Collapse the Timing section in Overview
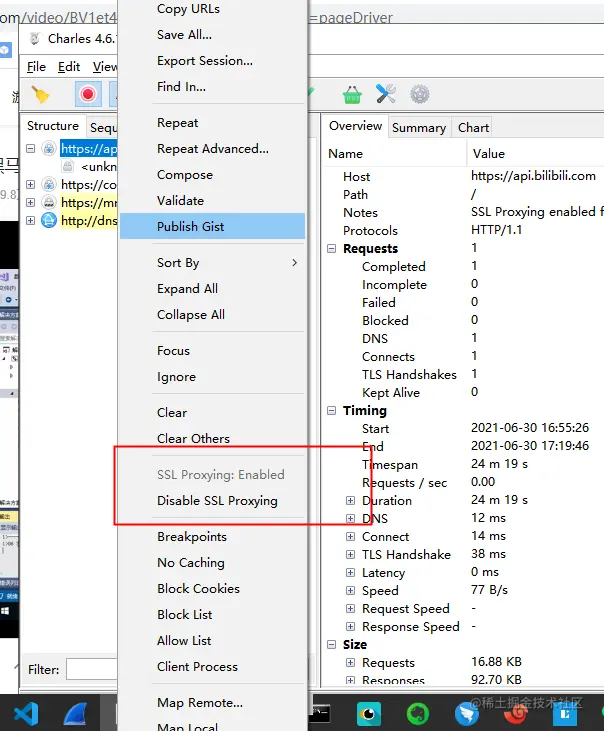Image resolution: width=604 pixels, height=731 pixels. pyautogui.click(x=331, y=410)
